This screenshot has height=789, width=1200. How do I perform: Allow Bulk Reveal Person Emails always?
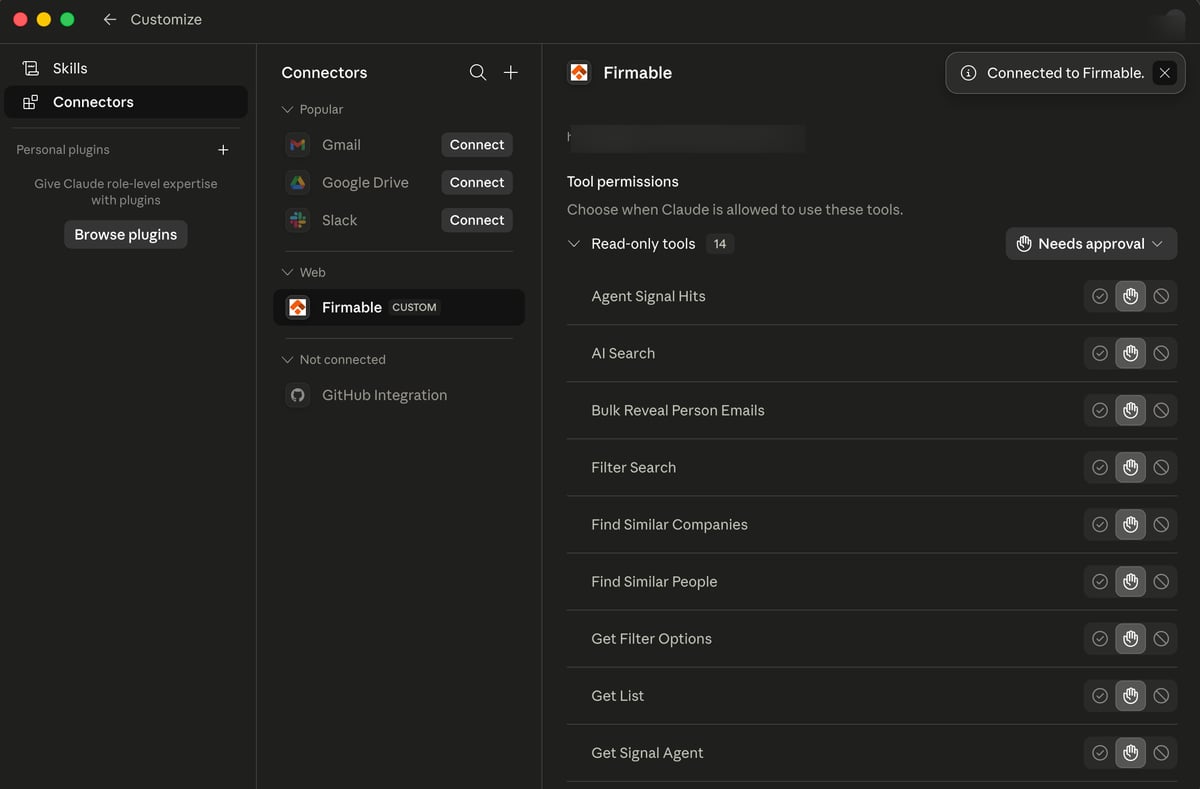pyautogui.click(x=1100, y=410)
